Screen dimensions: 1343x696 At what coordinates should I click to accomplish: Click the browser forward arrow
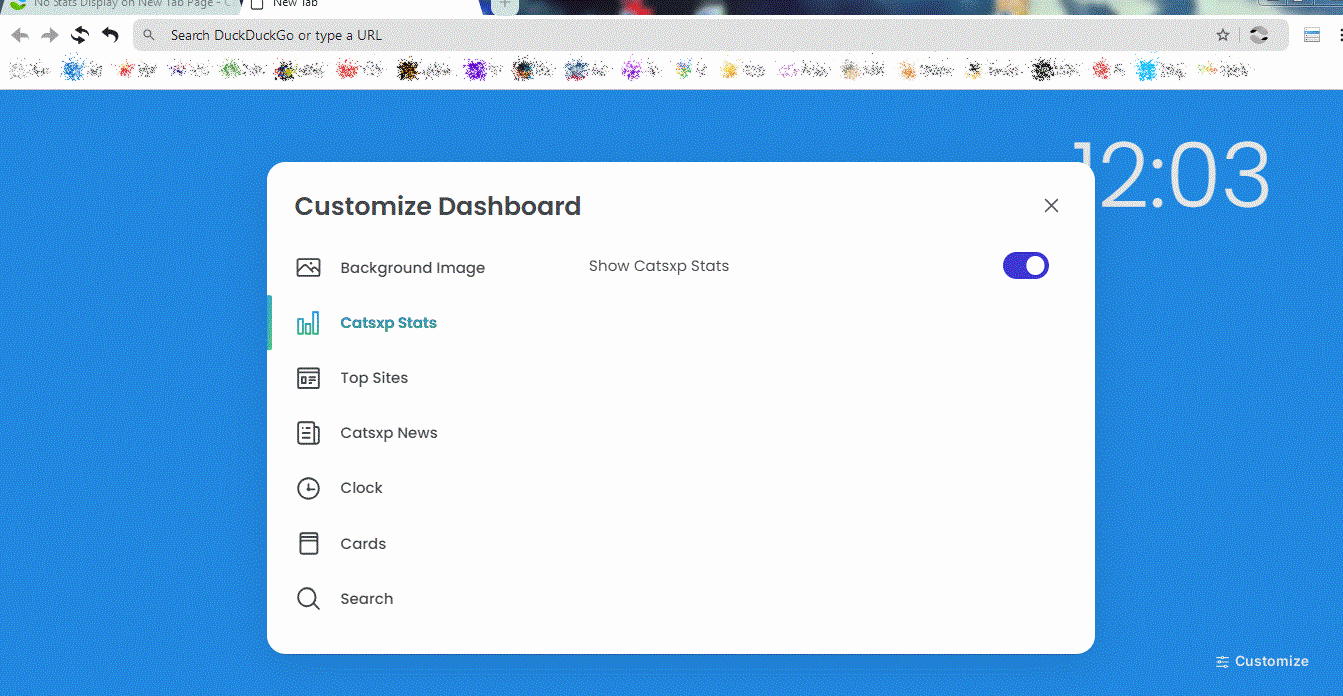pyautogui.click(x=50, y=36)
